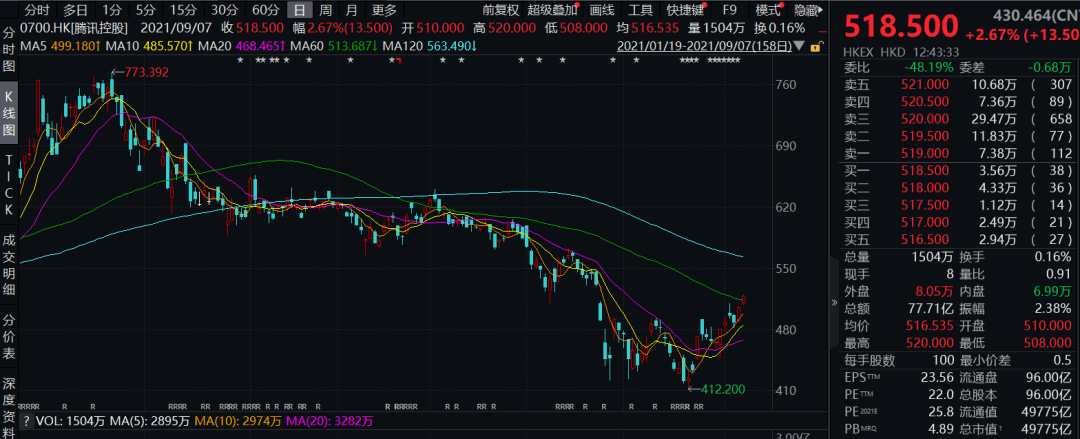The height and width of the screenshot is (439, 1080).
Task: Select the K线图 sidebar view
Action: point(9,113)
